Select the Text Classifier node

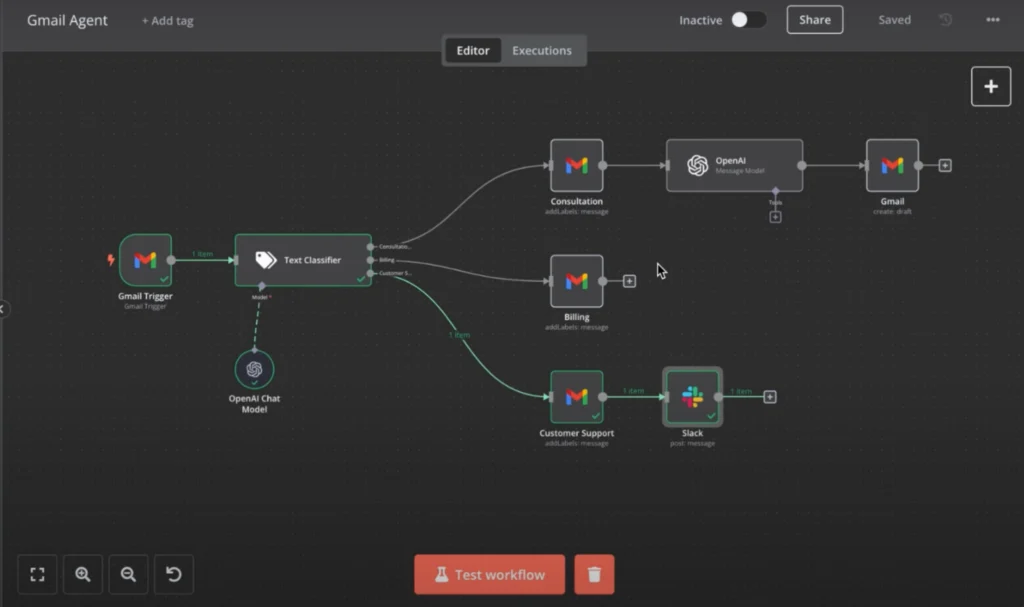coord(302,260)
